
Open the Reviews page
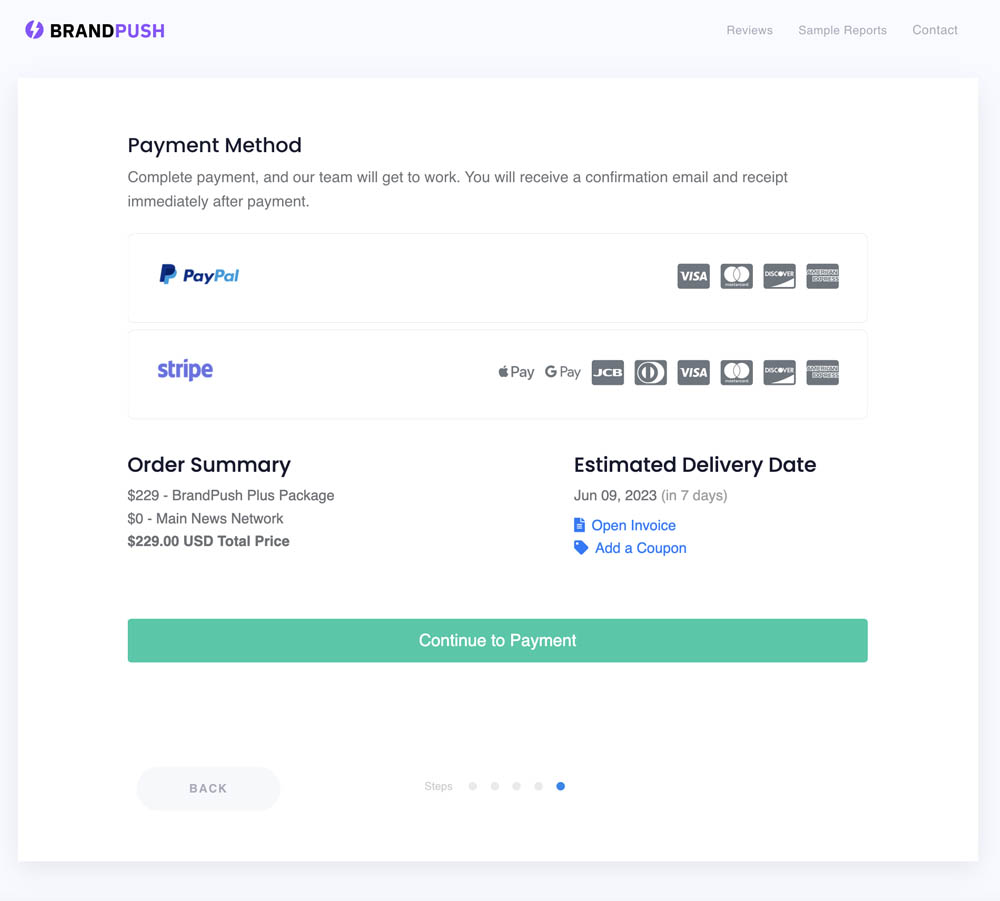(749, 30)
